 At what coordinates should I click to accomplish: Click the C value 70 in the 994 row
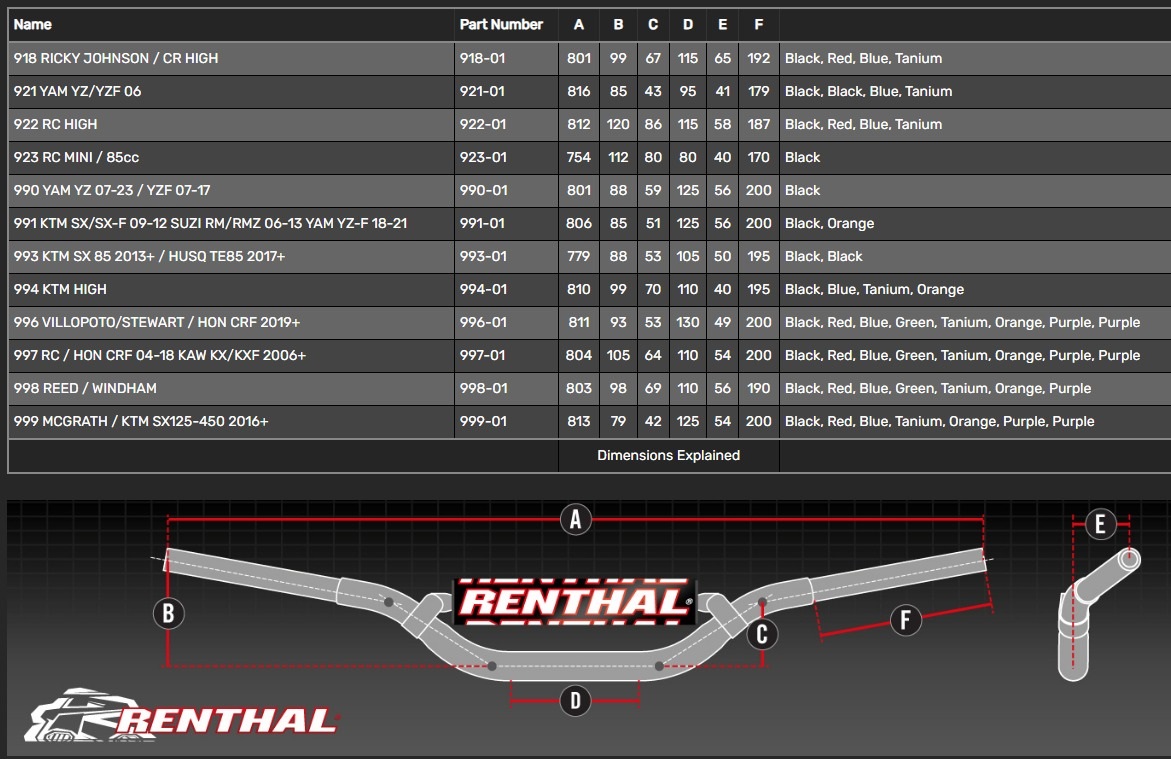(653, 289)
